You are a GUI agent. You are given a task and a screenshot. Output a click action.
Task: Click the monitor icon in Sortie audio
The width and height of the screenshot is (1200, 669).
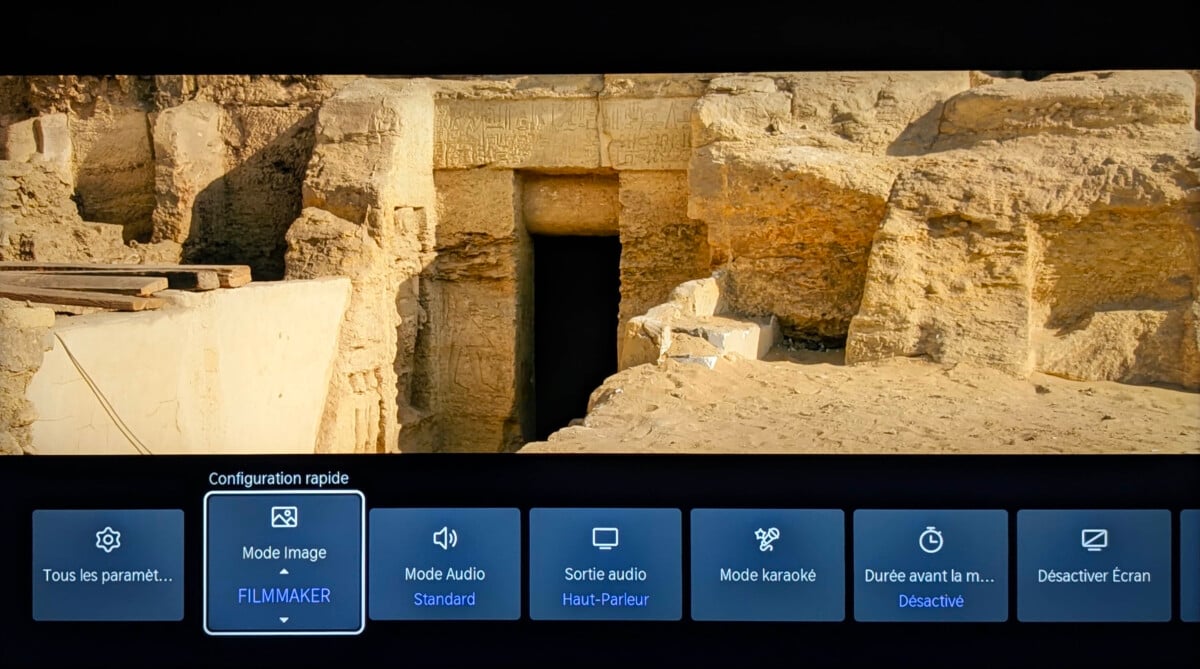click(x=605, y=538)
